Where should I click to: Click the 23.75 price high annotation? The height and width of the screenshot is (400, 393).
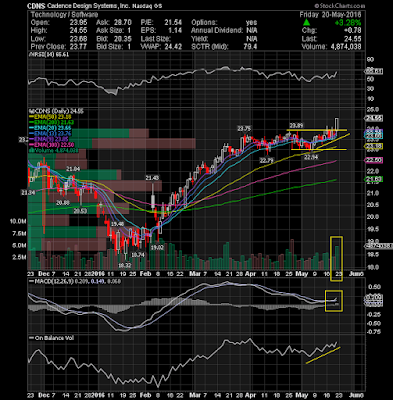(x=244, y=128)
